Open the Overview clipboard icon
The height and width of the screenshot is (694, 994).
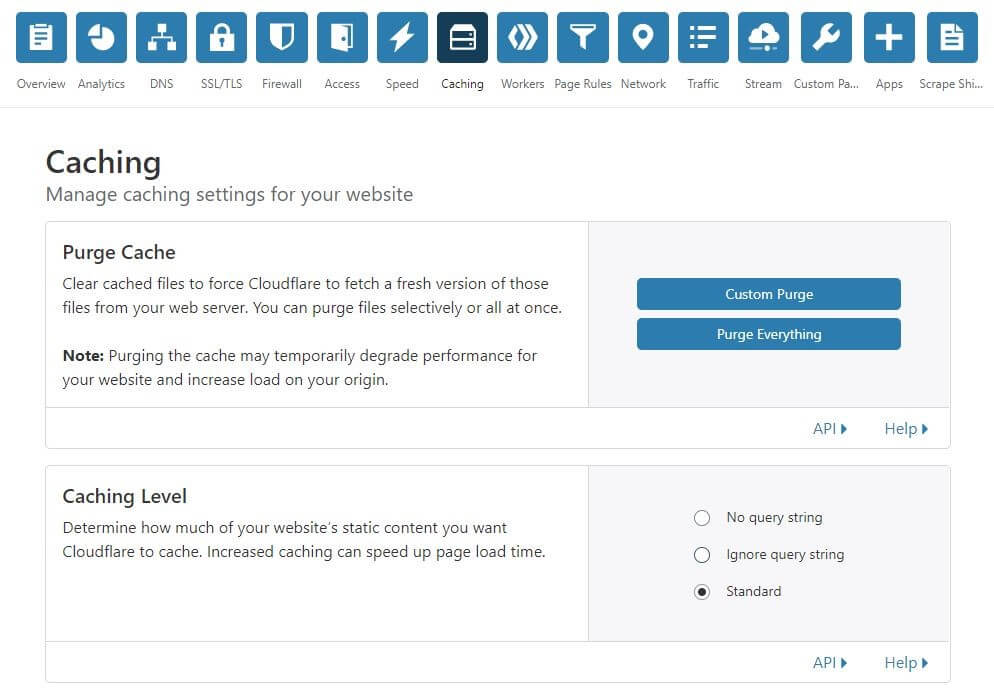pos(41,38)
